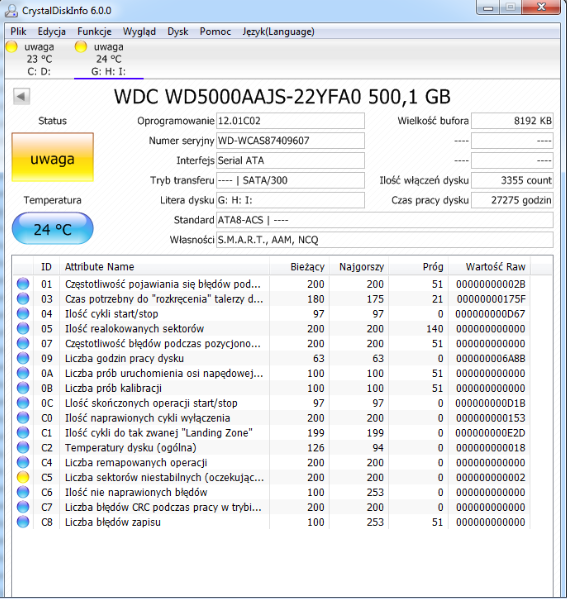This screenshot has width=567, height=599.
Task: Click the blue status dot for attribute C1
Action: click(x=23, y=433)
